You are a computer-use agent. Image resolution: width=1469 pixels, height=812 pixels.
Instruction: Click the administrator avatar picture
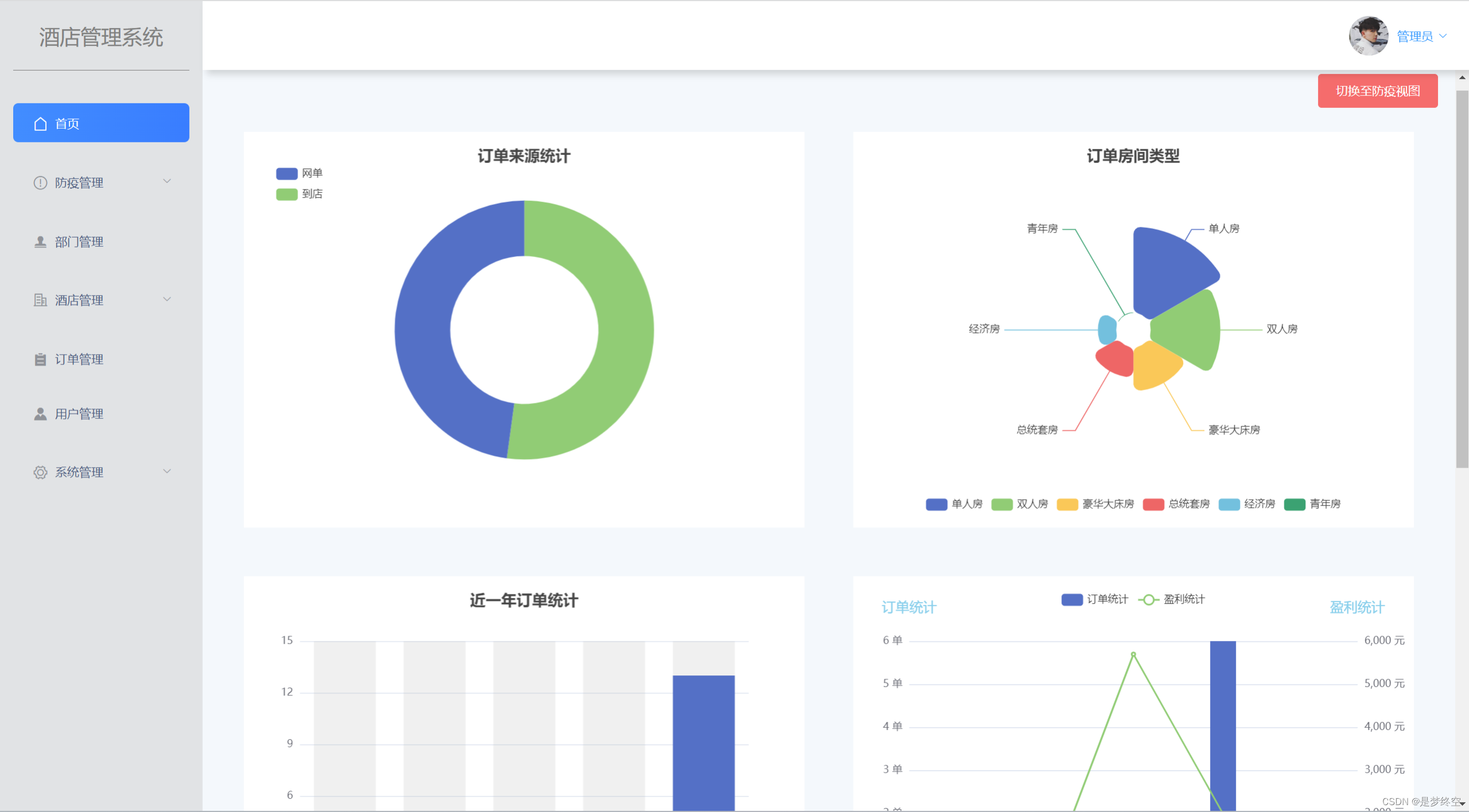coord(1368,36)
